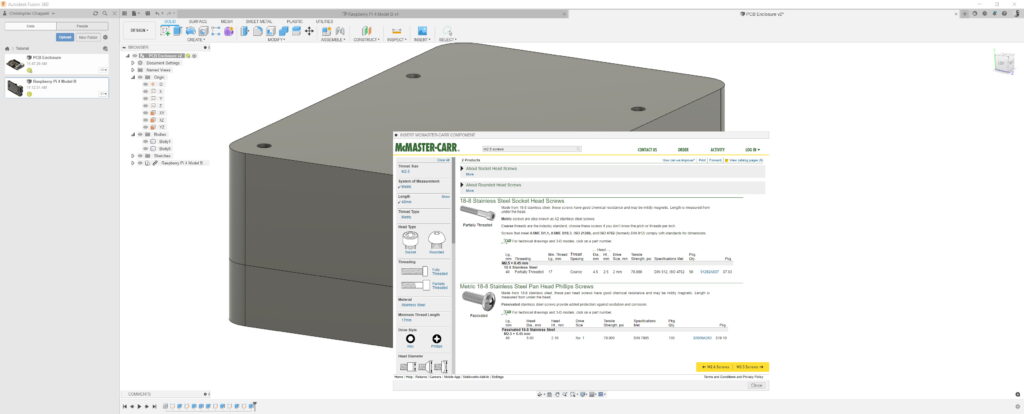Image resolution: width=1024 pixels, height=414 pixels.
Task: Switch to UTILITIES tab
Action: (324, 21)
